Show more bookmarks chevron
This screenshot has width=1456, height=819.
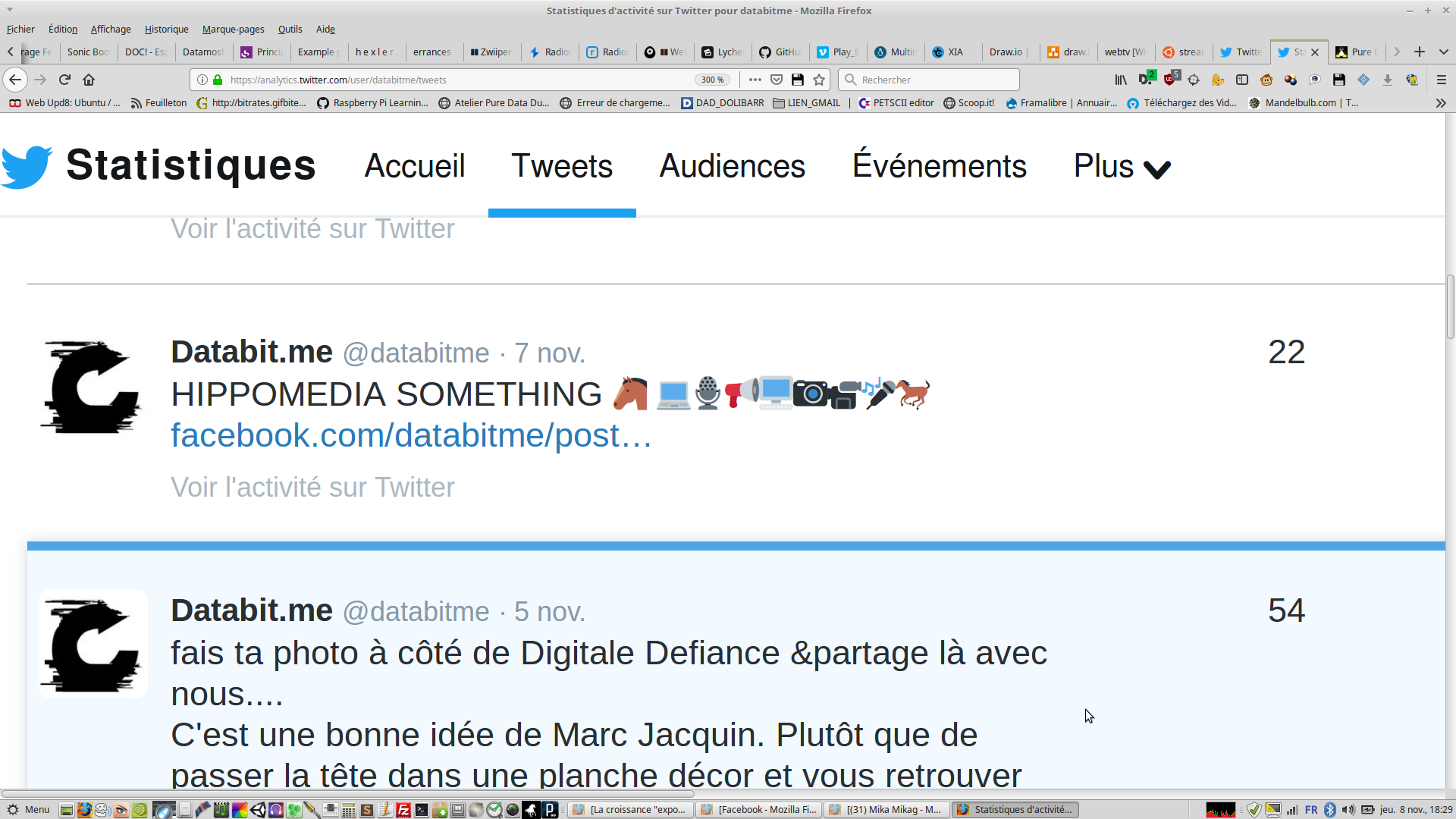coord(1441,103)
